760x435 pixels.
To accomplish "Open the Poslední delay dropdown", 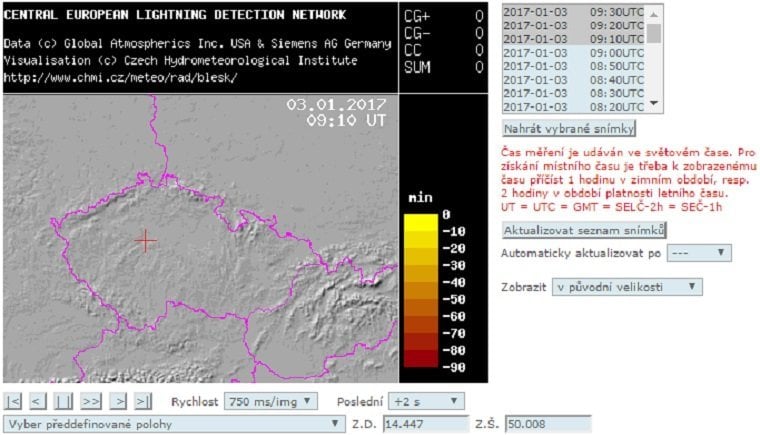I will (x=428, y=401).
